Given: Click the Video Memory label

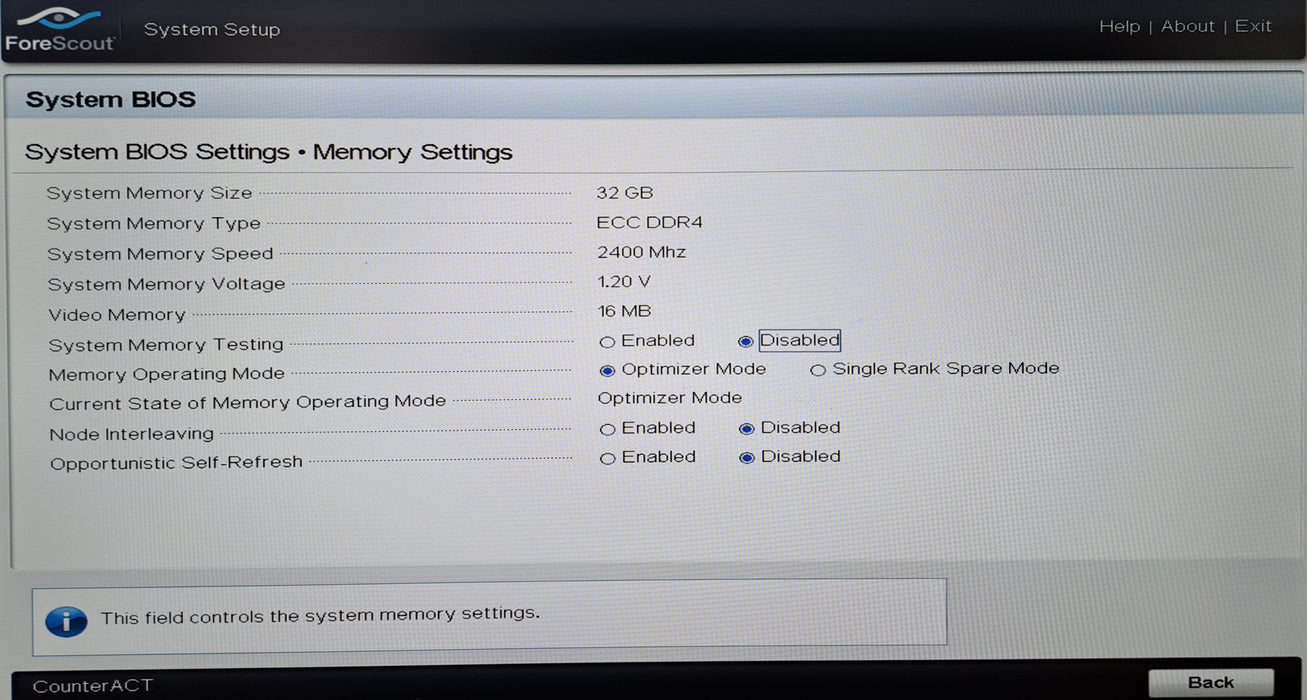Looking at the screenshot, I should (117, 315).
